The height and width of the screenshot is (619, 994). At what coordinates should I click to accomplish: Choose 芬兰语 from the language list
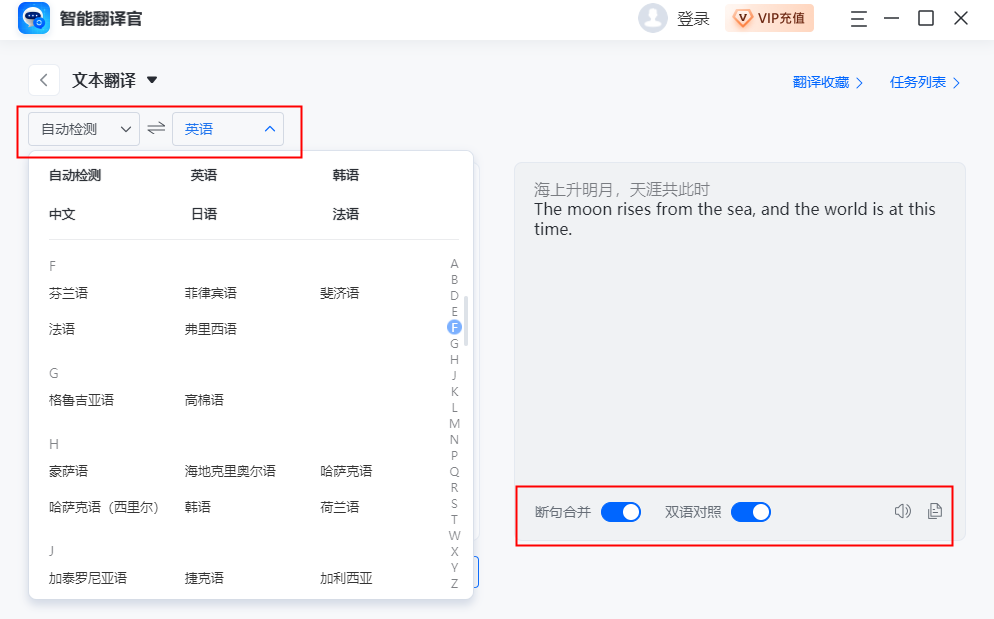pyautogui.click(x=68, y=293)
